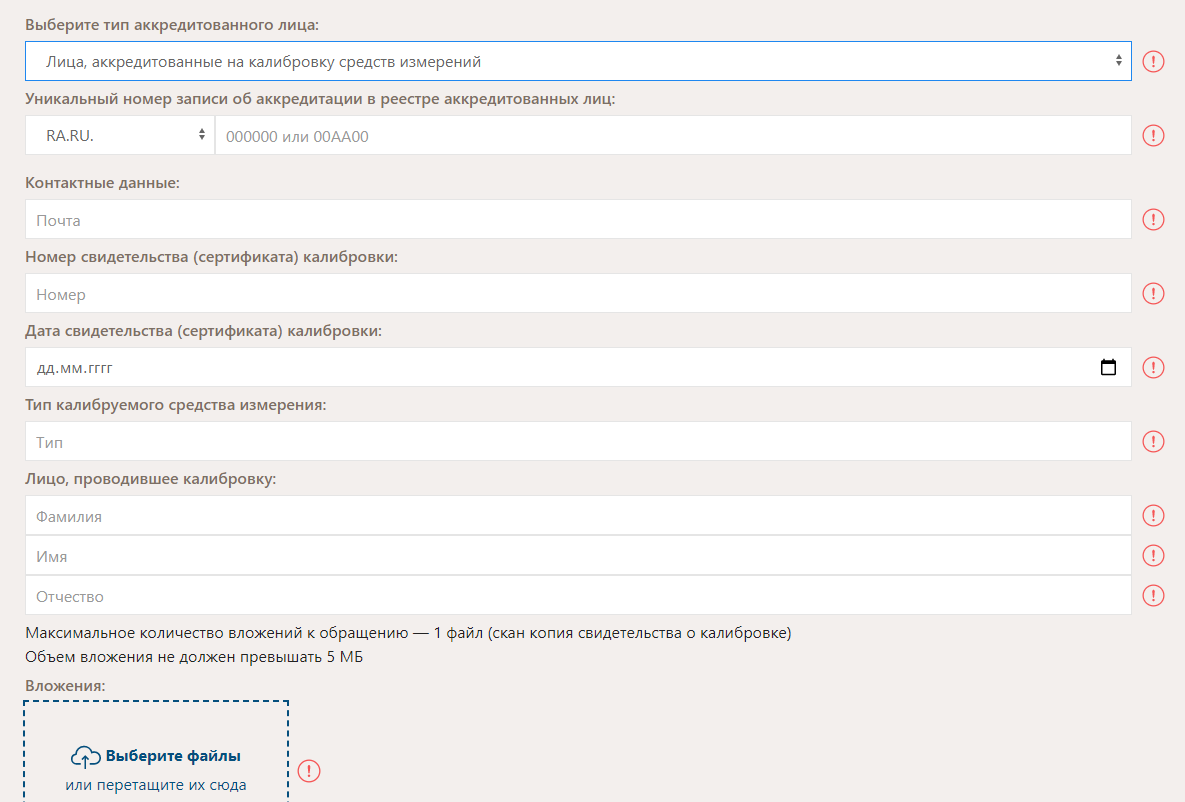Image resolution: width=1185 pixels, height=802 pixels.
Task: Click the alert icon beside Почта field
Action: (x=1153, y=220)
